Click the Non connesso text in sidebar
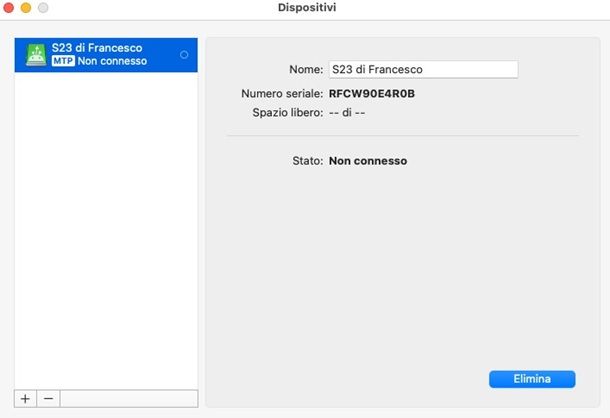Screen dimensions: 610x418 [x=112, y=61]
